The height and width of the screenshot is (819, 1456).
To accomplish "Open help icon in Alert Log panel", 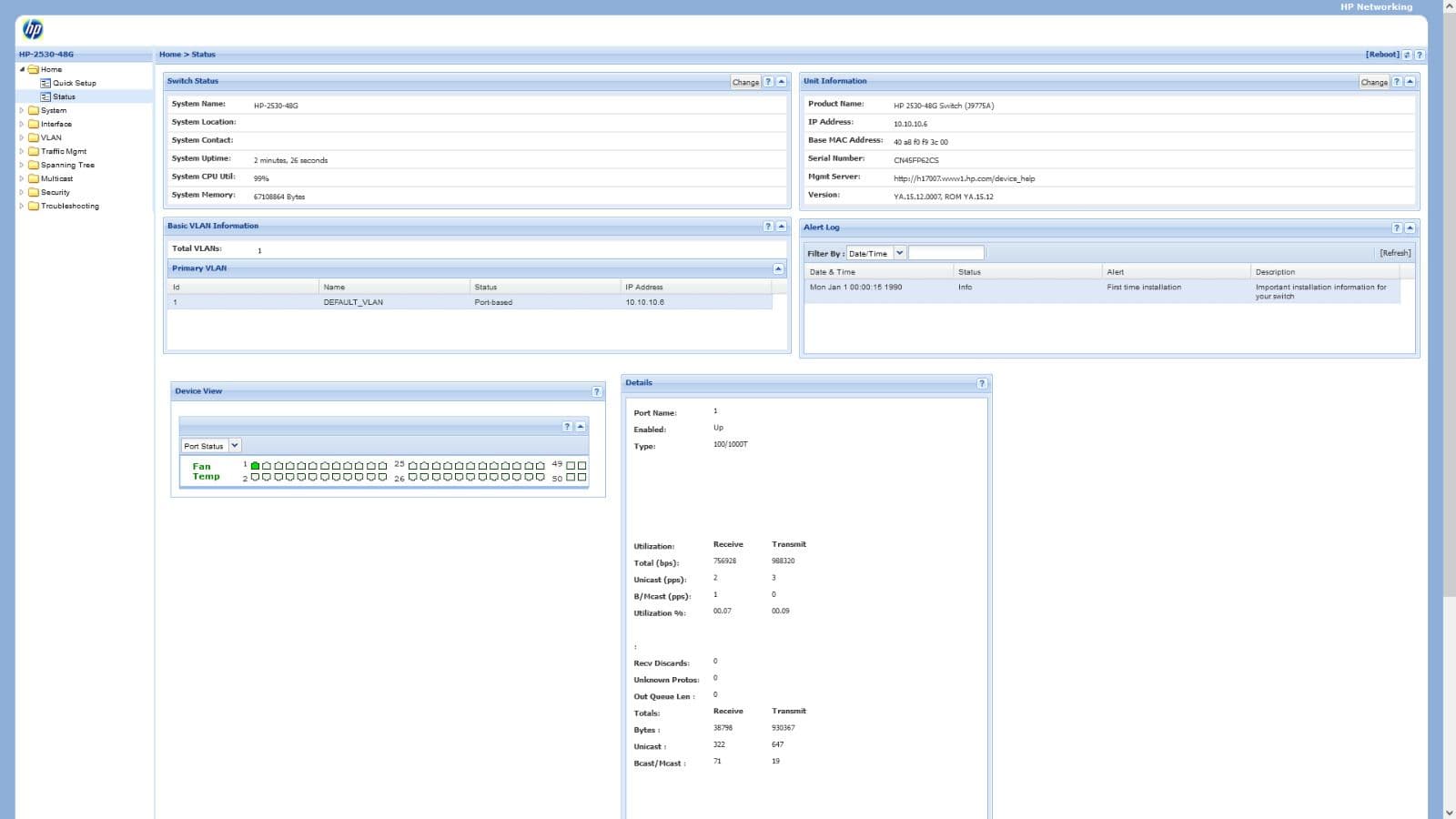I will click(1397, 228).
